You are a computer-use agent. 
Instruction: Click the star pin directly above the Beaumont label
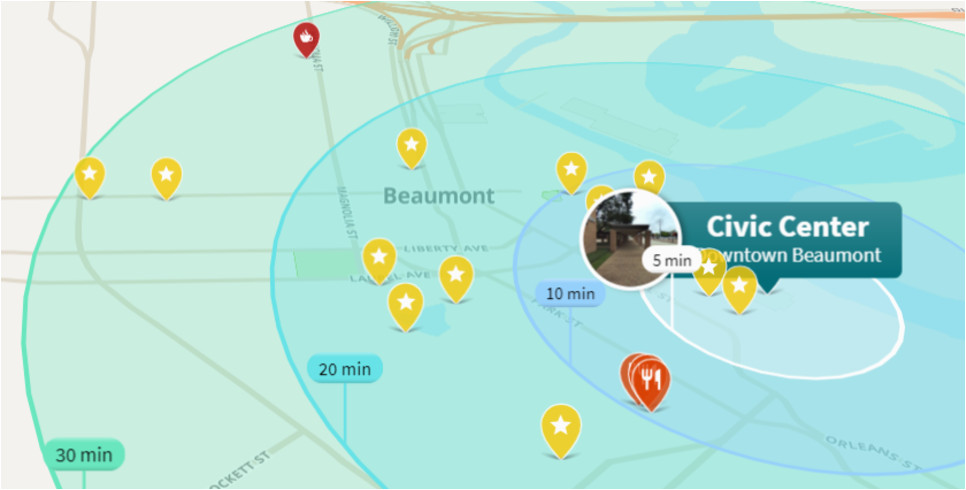[412, 147]
